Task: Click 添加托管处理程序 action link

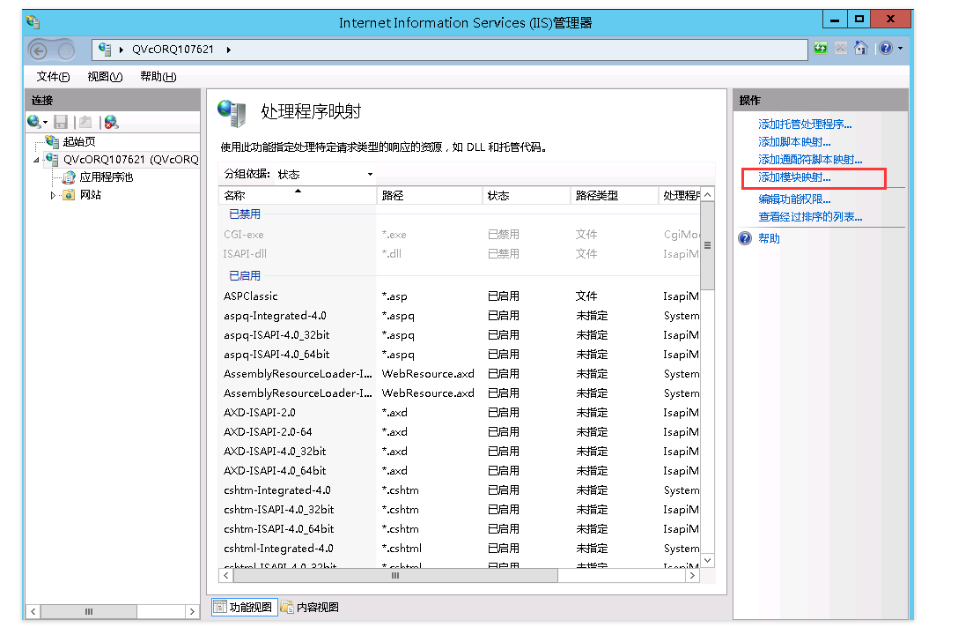Action: click(804, 124)
